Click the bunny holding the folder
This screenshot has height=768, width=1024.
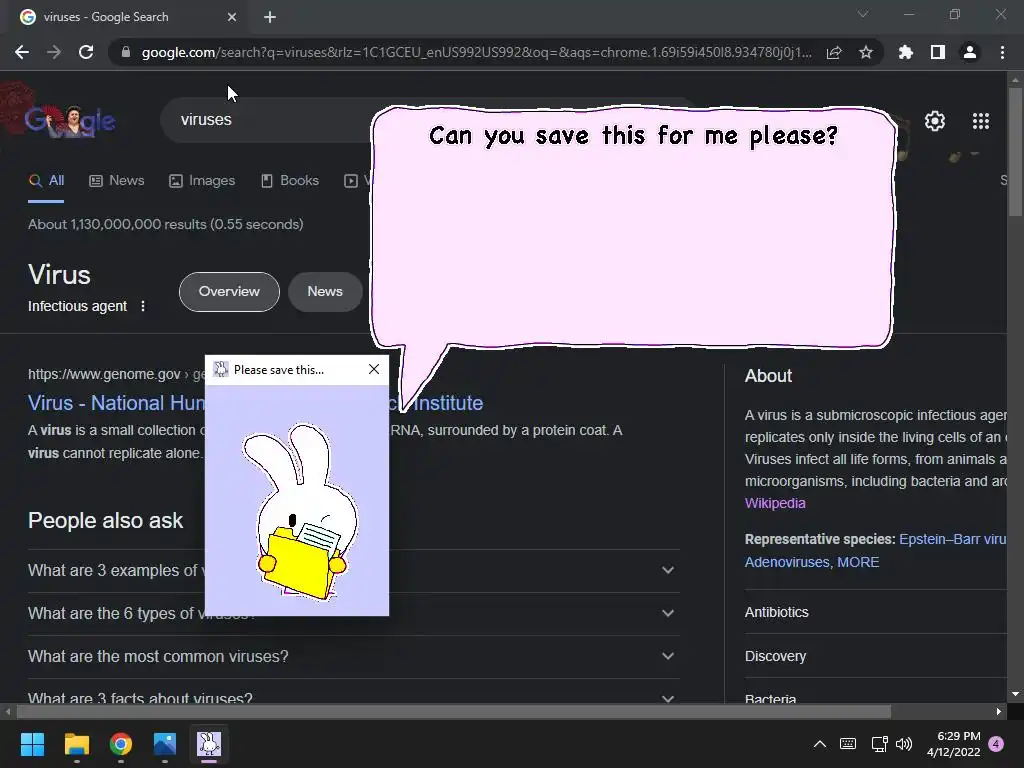click(x=301, y=511)
